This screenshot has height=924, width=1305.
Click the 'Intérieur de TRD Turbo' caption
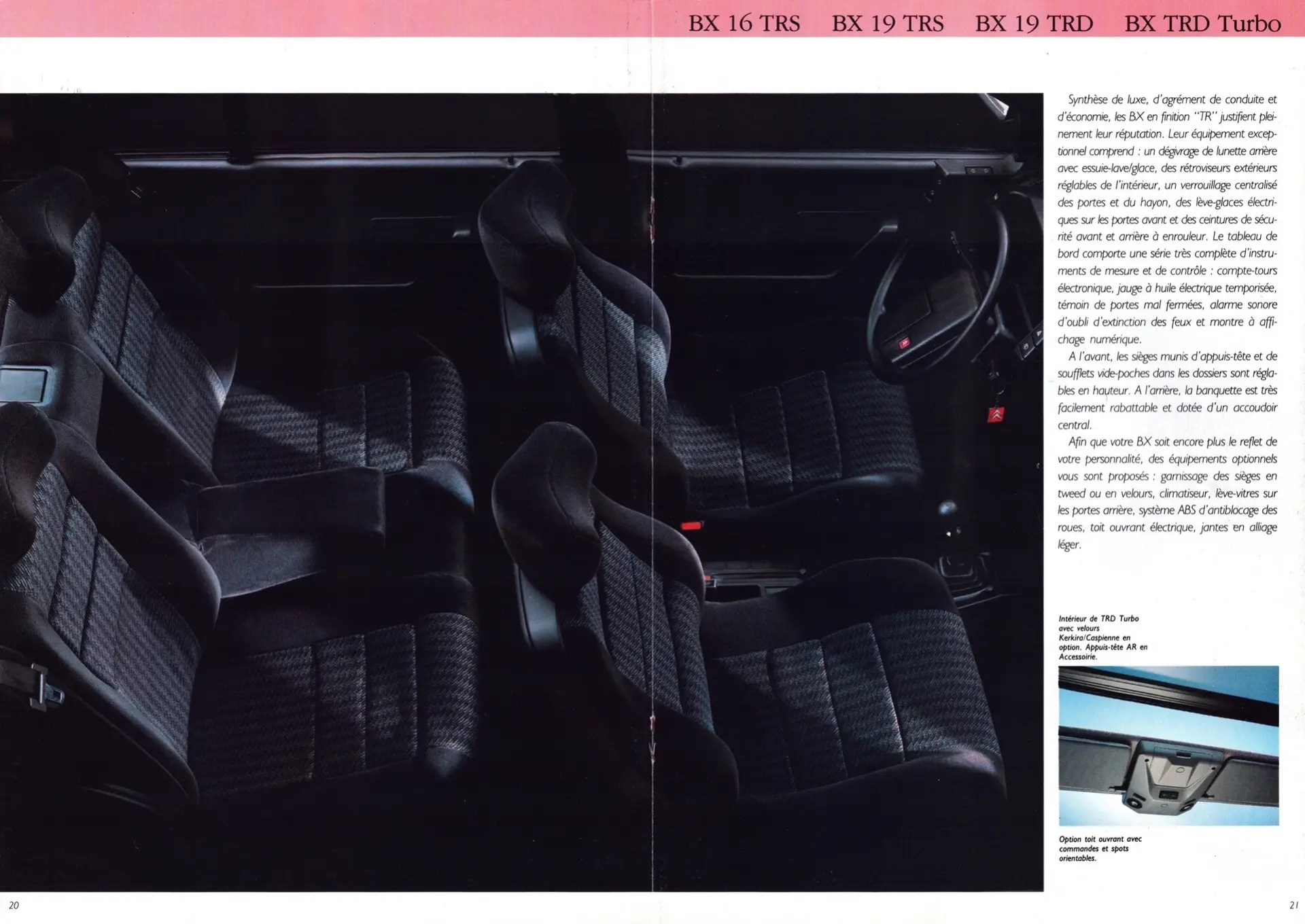[x=1102, y=637]
